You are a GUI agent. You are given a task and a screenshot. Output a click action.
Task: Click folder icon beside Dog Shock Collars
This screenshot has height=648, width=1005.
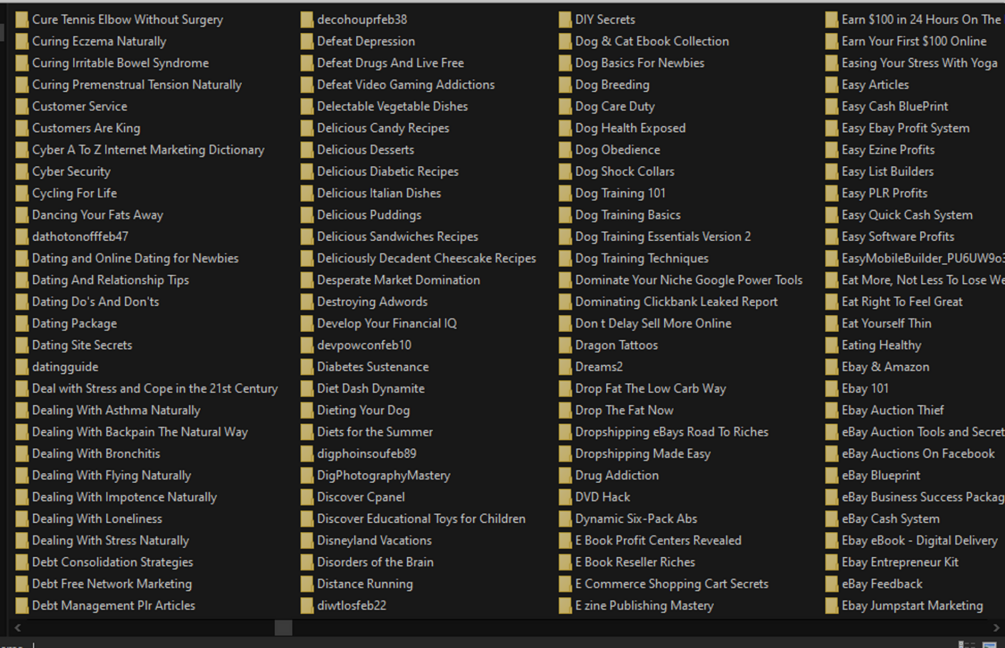[x=565, y=172]
